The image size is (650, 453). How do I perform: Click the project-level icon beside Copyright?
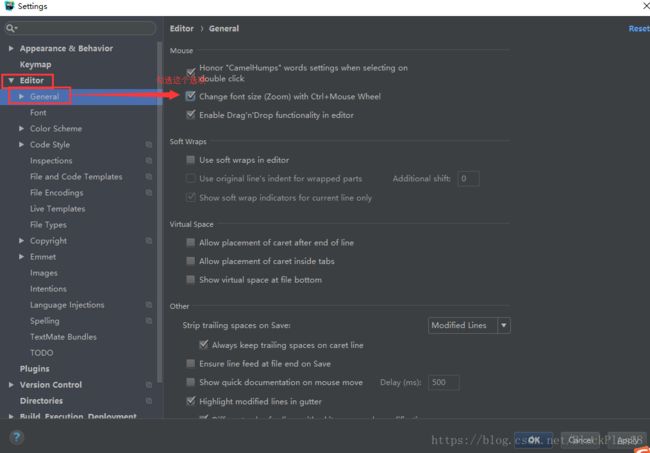coord(149,241)
